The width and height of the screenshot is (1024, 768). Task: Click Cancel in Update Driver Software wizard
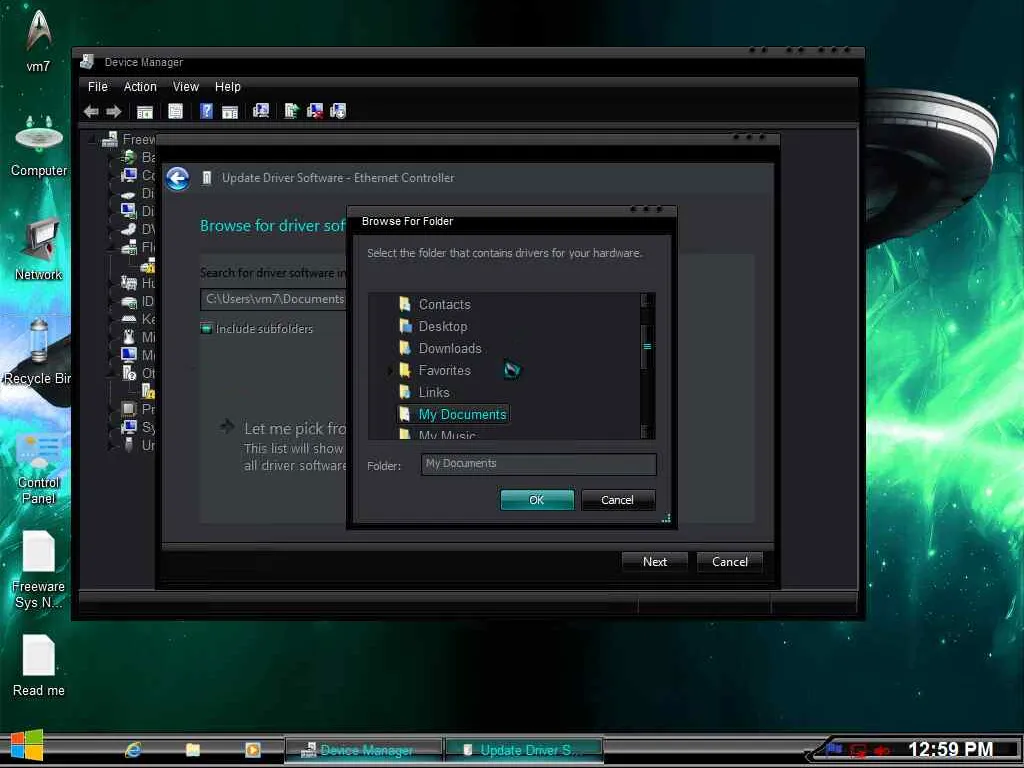pyautogui.click(x=729, y=562)
